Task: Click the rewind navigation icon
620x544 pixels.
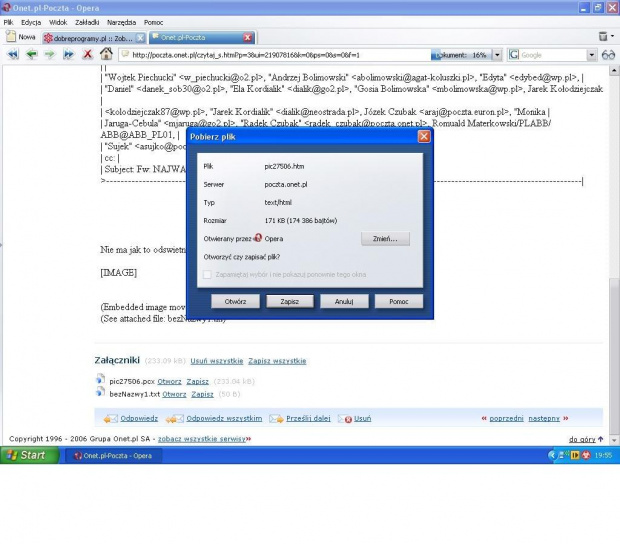Action: [x=13, y=54]
